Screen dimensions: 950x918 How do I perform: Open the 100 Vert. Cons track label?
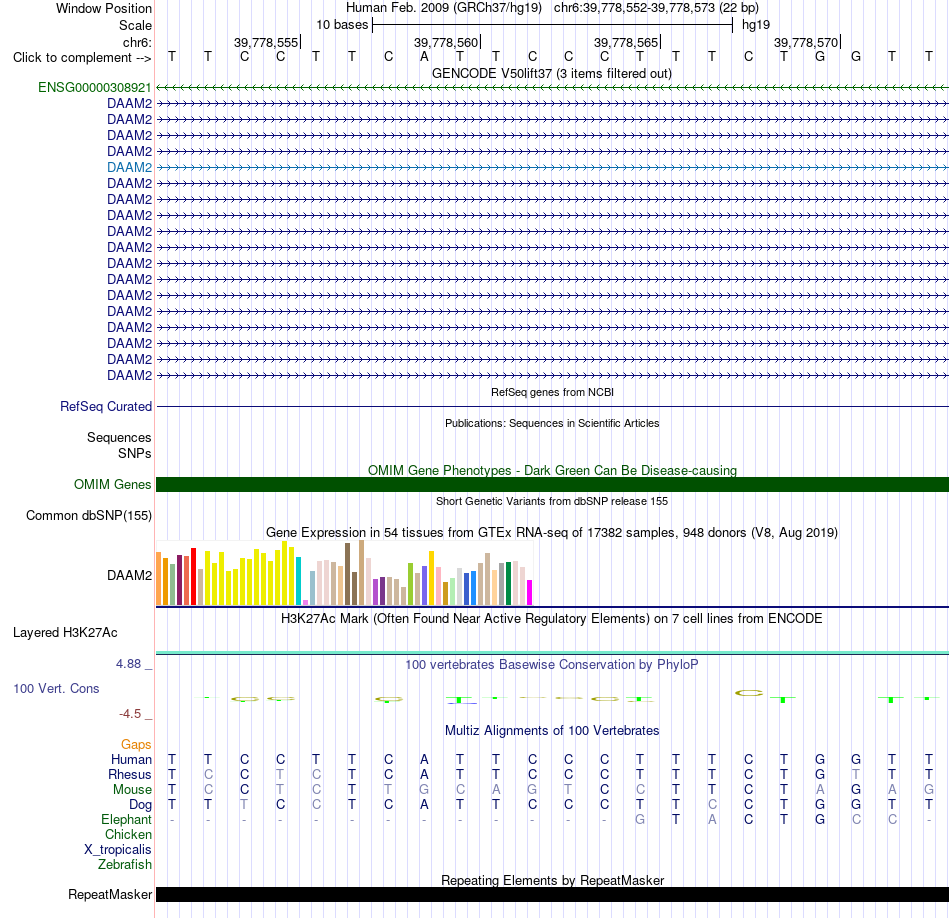click(56, 688)
